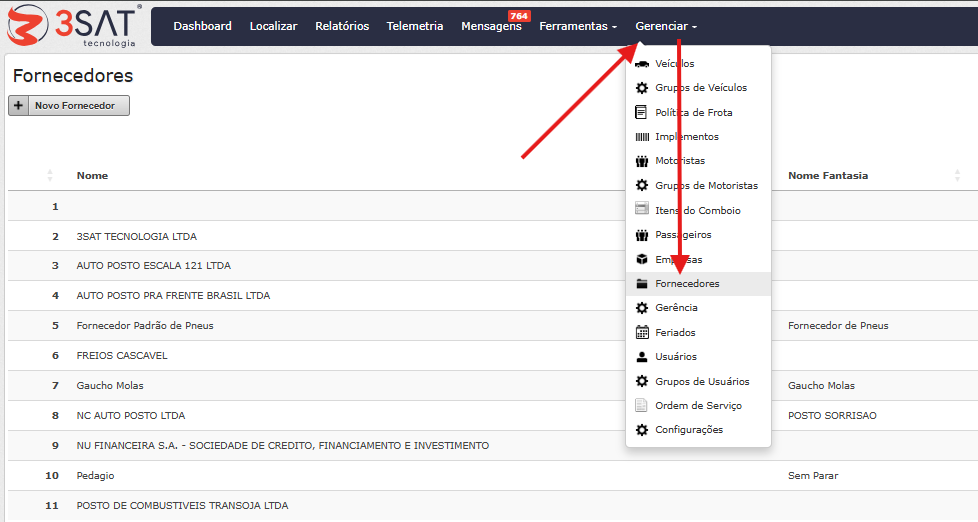Go to Localizar in navigation bar
The height and width of the screenshot is (522, 978).
(x=273, y=26)
